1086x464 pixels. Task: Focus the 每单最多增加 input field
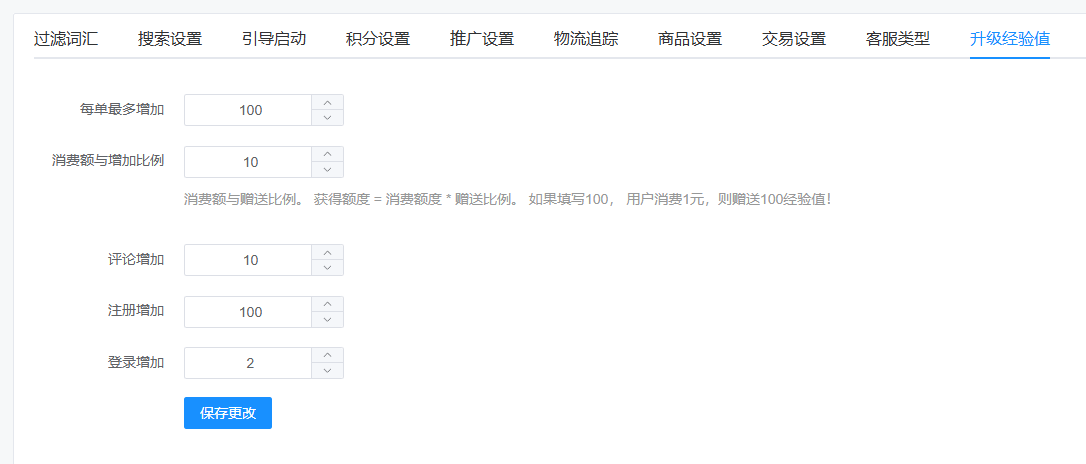[x=249, y=110]
